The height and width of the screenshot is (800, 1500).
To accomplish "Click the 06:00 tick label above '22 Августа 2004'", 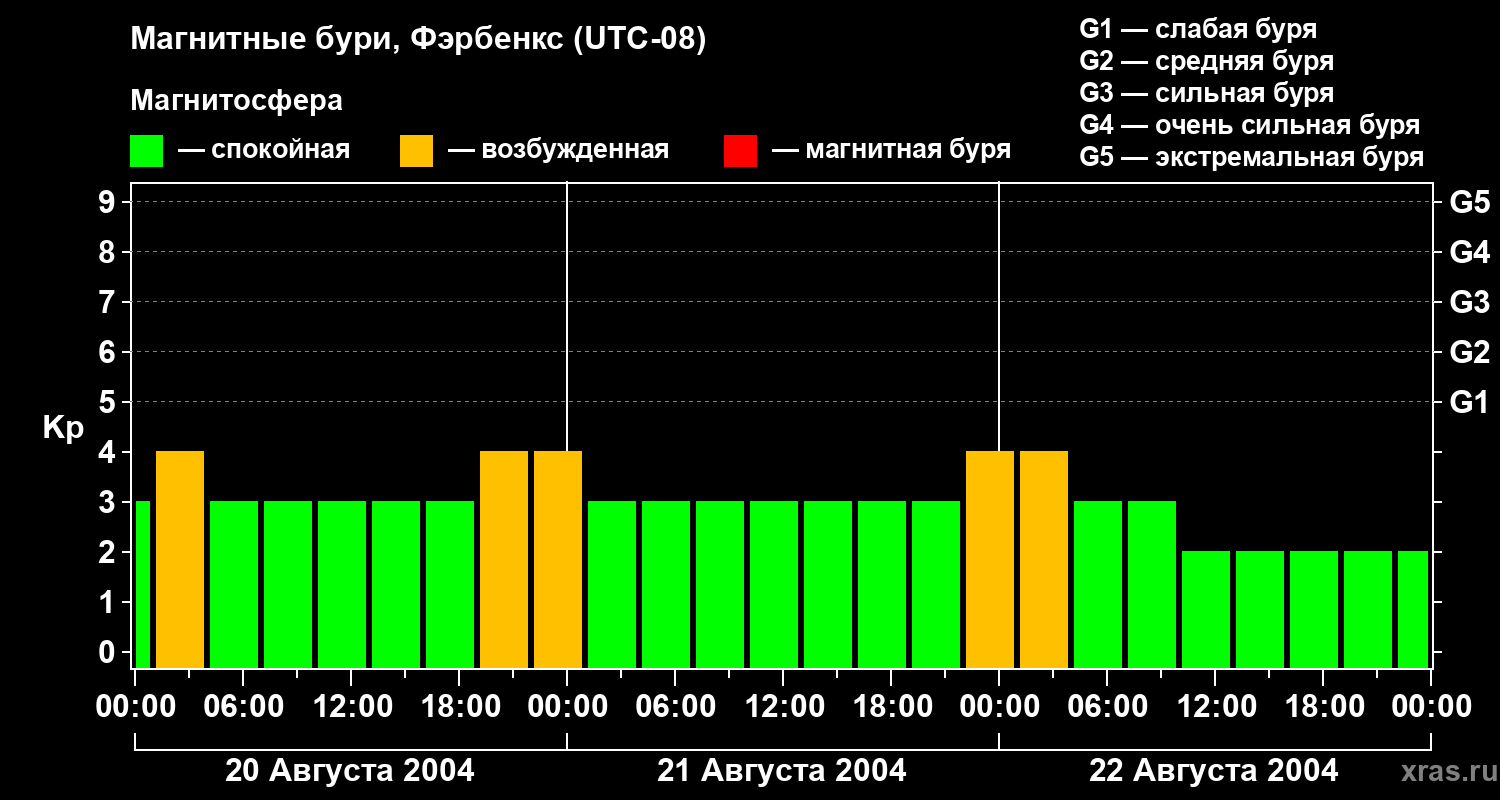I will (1107, 707).
